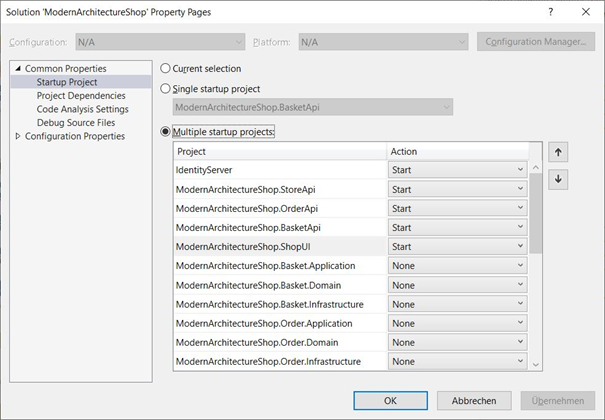Screen dimensions: 605x420
Task: Choose the Single startup project option
Action: pos(166,89)
